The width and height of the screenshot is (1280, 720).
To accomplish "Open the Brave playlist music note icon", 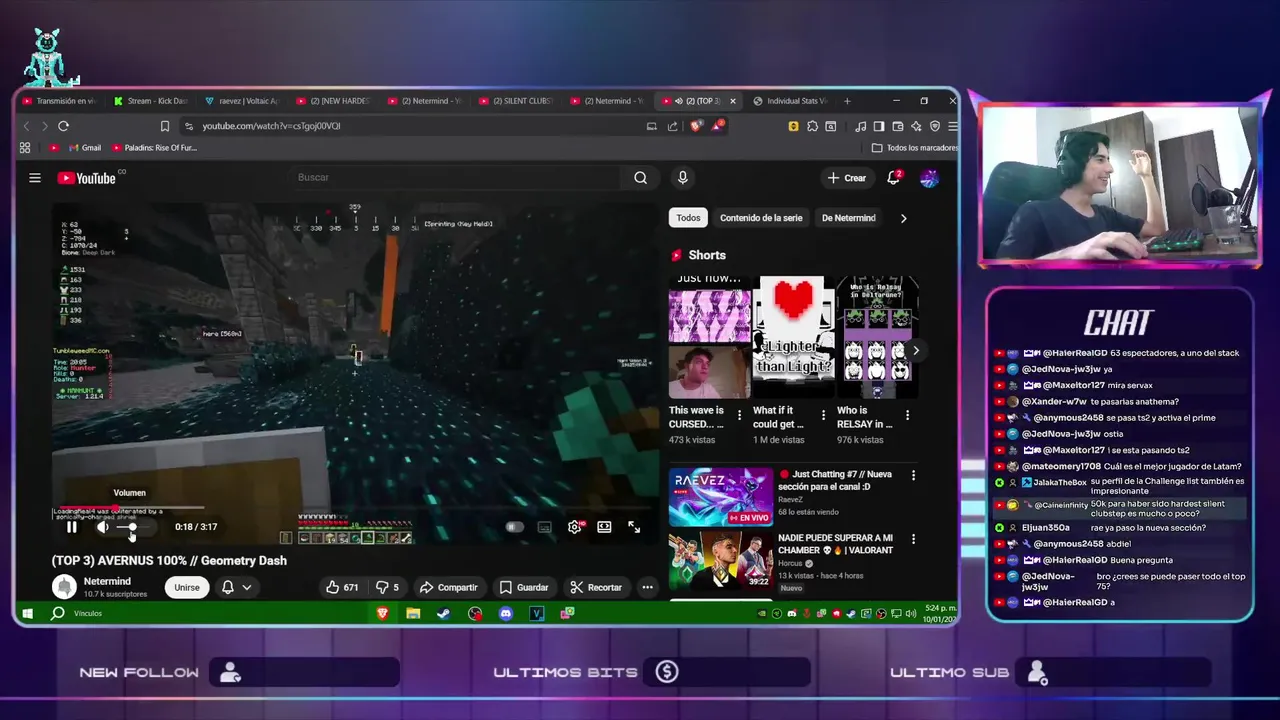I will (861, 126).
